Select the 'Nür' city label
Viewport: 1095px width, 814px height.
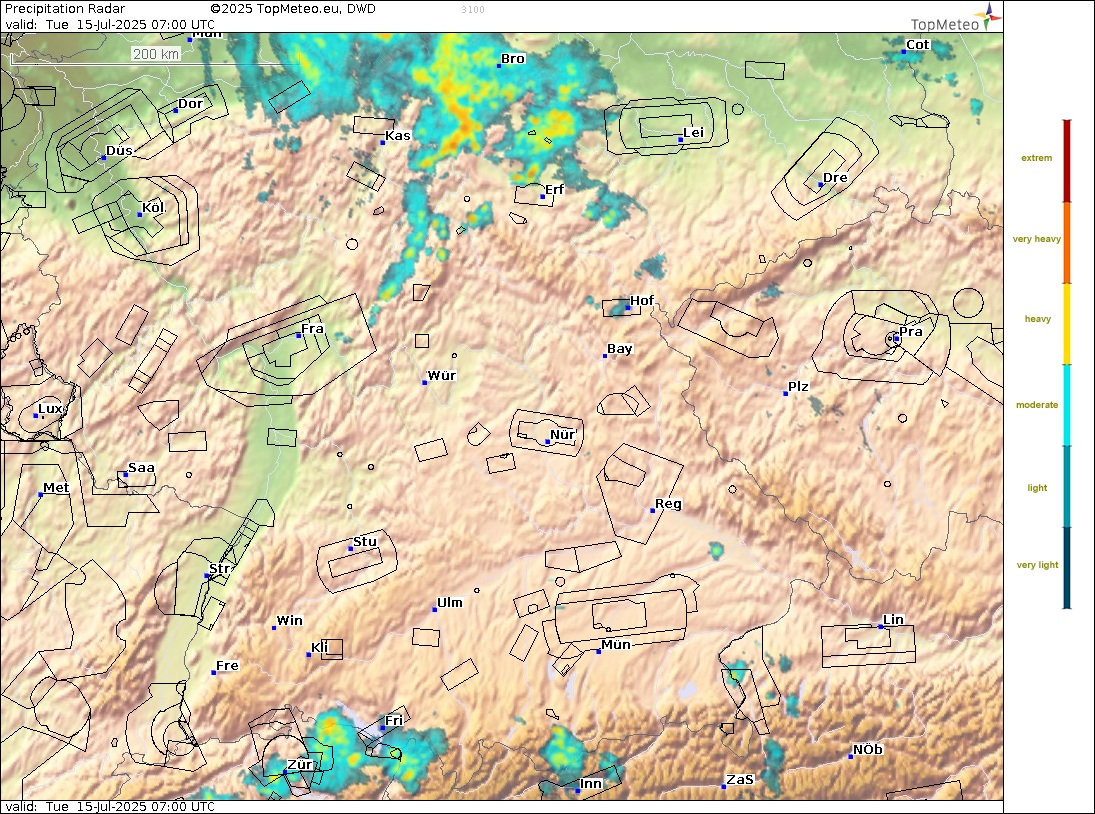click(x=562, y=435)
